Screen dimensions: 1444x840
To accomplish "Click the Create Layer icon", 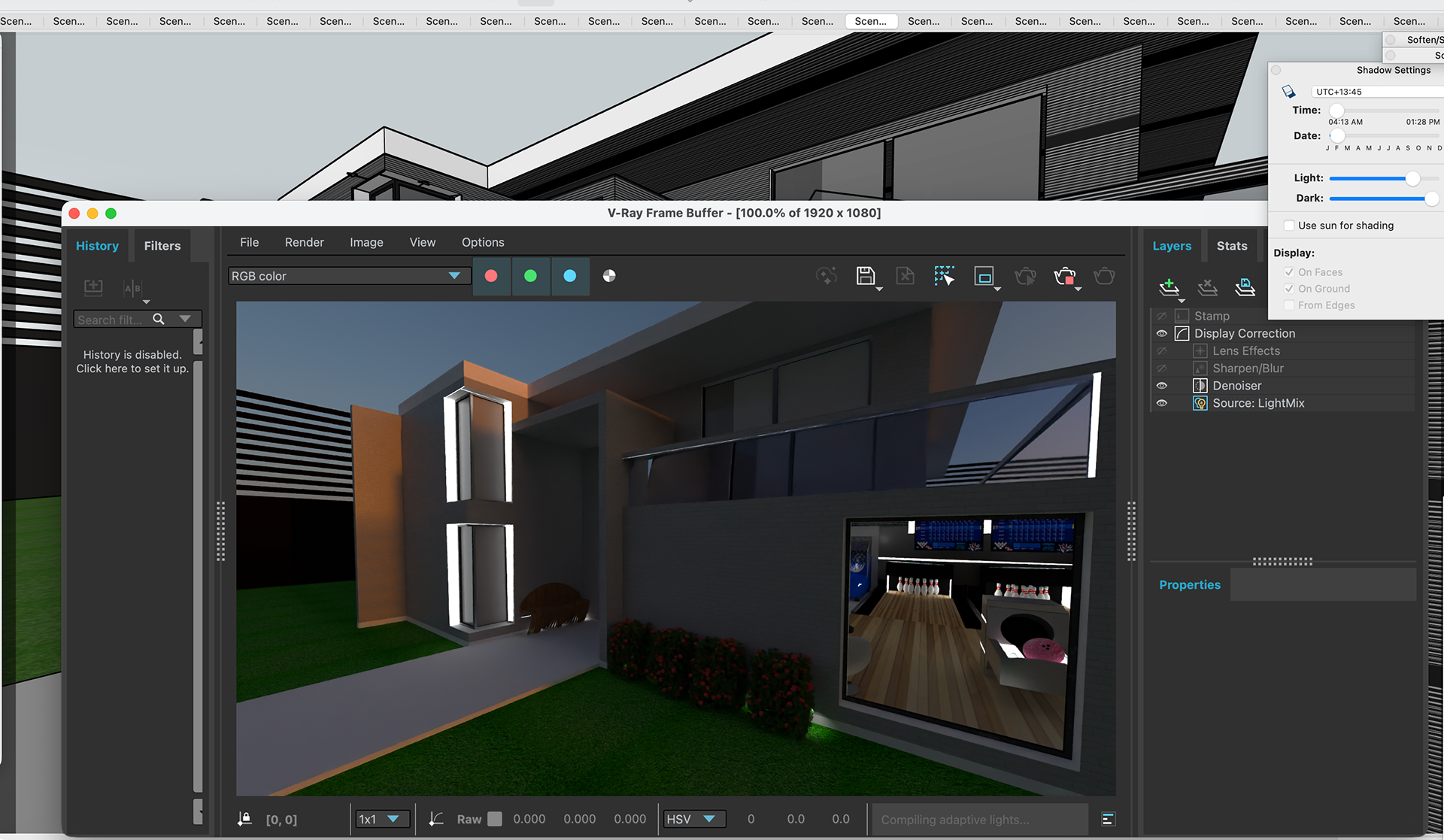I will (1169, 287).
